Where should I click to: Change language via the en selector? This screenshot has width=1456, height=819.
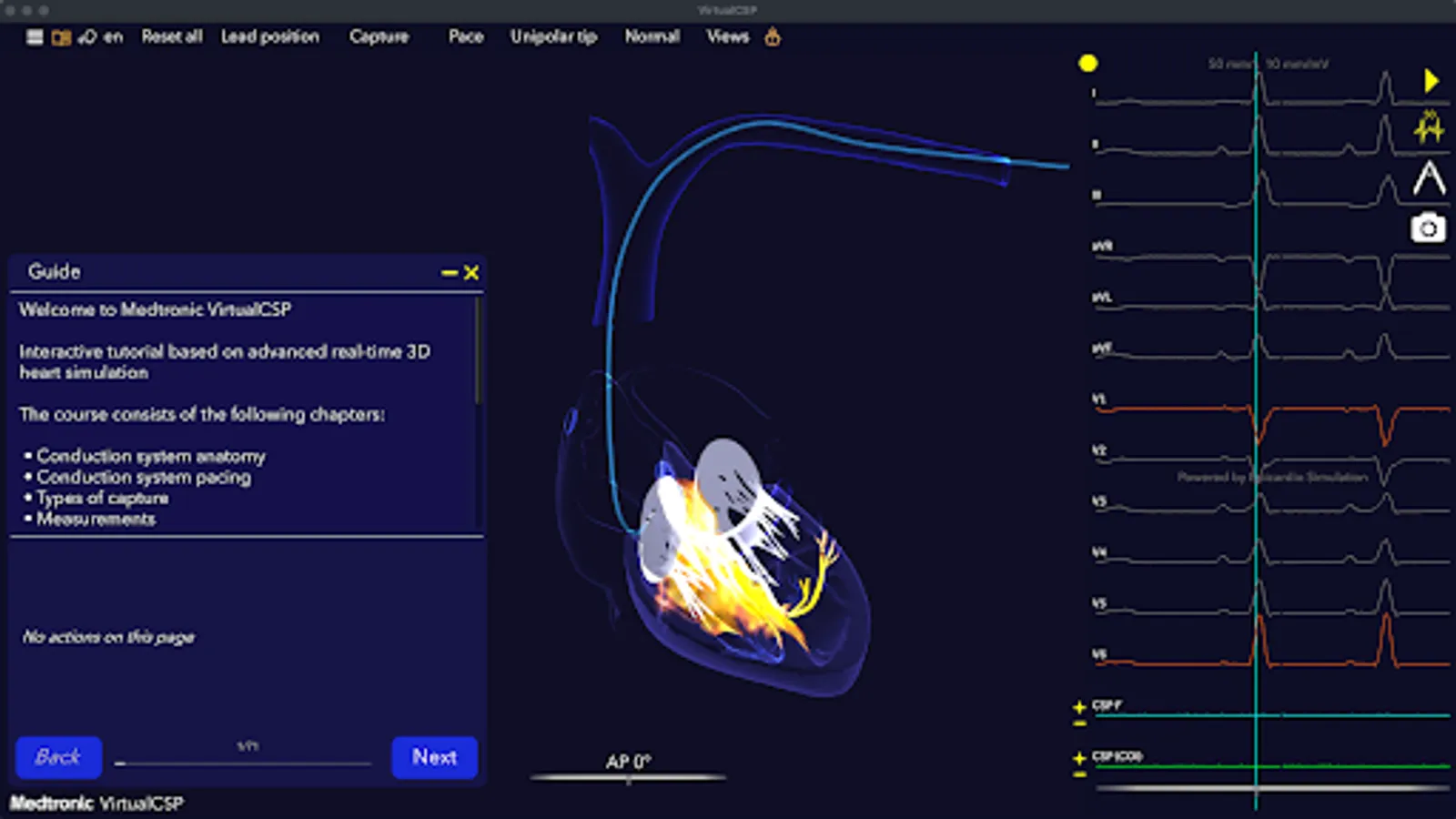tap(113, 36)
